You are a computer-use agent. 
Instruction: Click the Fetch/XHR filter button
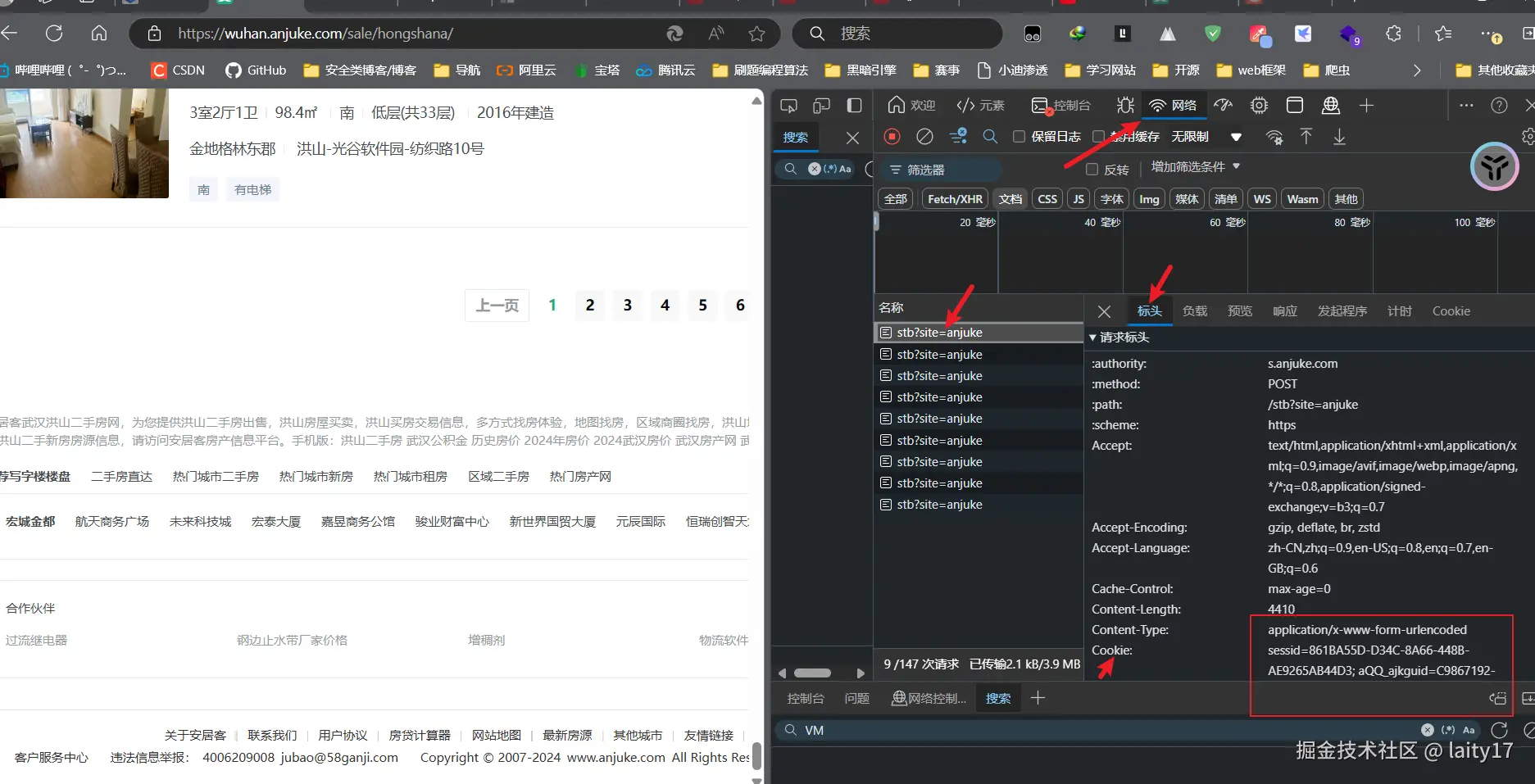(x=953, y=198)
